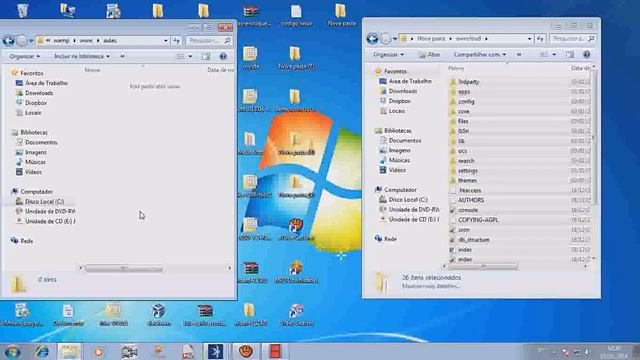
Task: Select the 'apps' folder row
Action: pyautogui.click(x=519, y=91)
